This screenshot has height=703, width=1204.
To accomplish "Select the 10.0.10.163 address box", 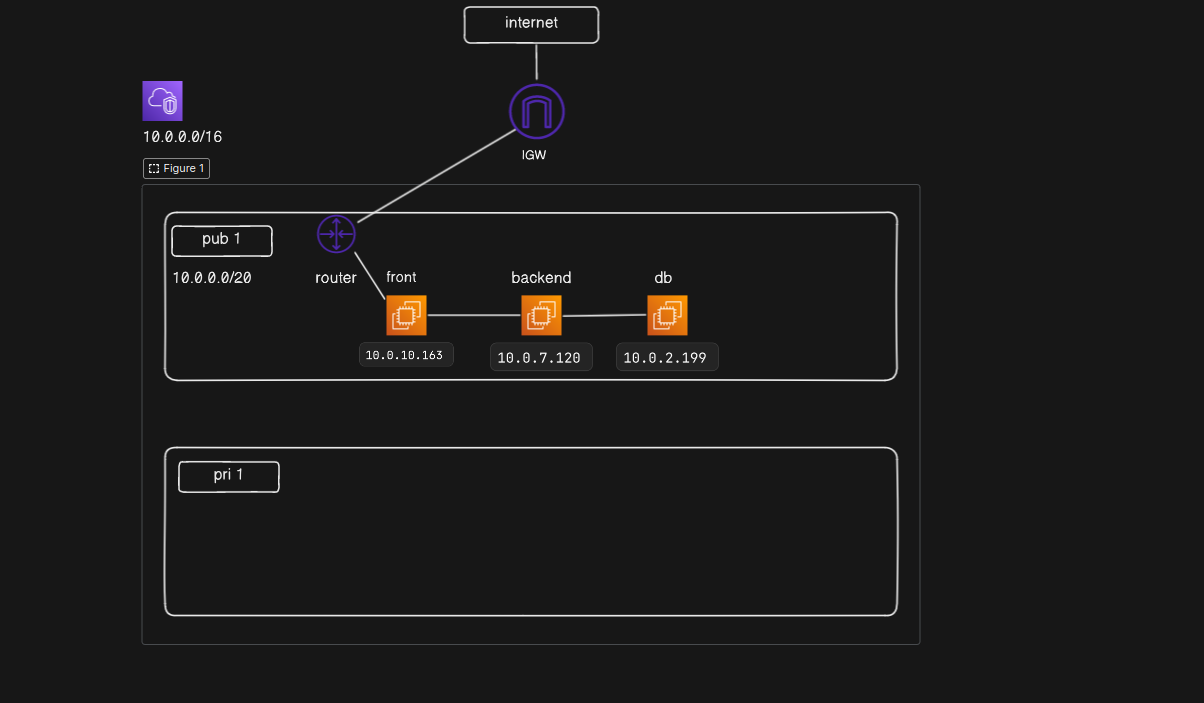I will coord(406,355).
